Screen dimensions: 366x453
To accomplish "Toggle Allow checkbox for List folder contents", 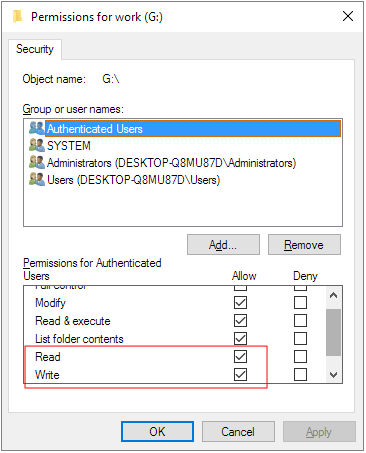I will coord(240,339).
